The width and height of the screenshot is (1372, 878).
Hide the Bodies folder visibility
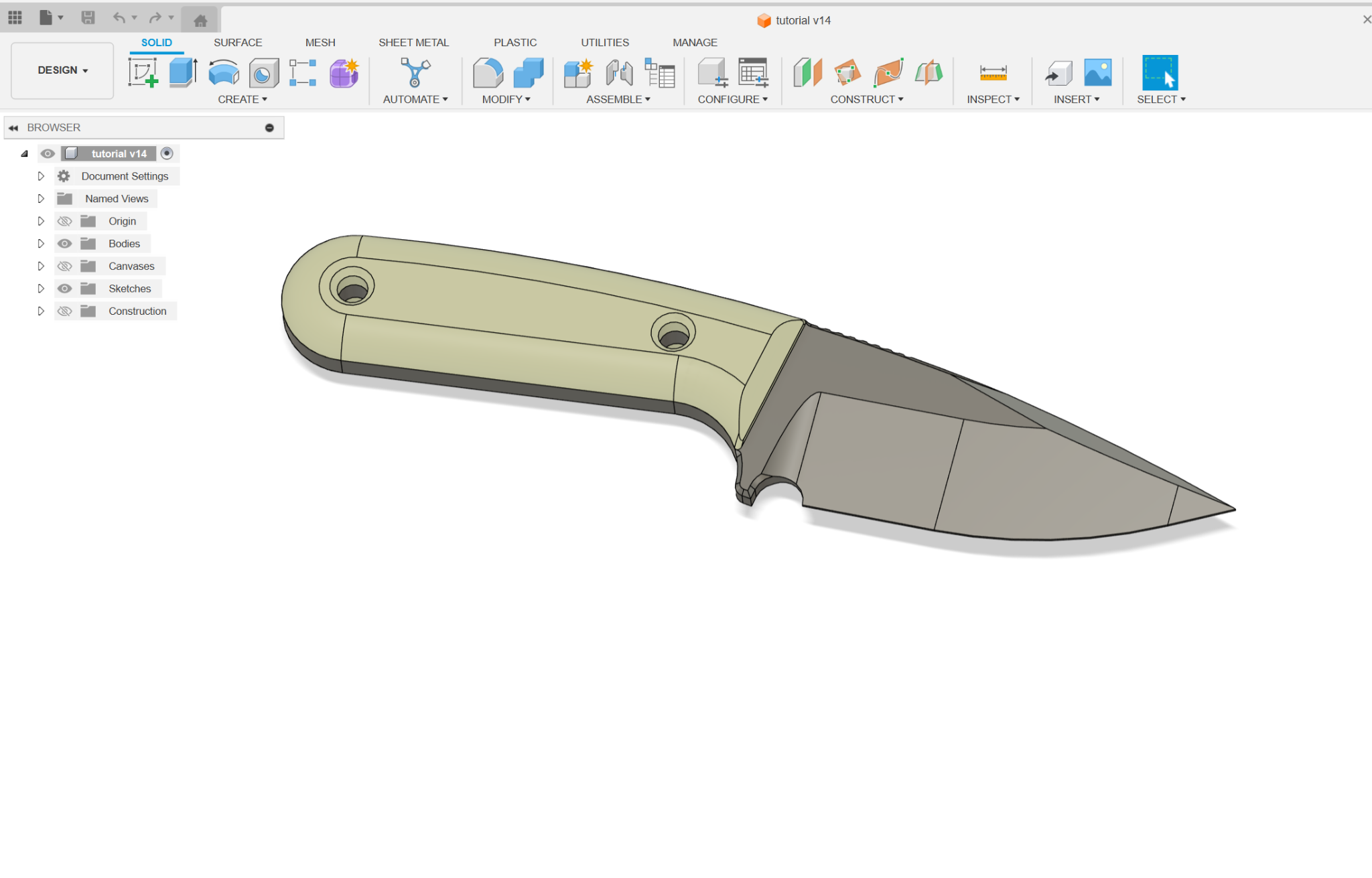tap(64, 244)
